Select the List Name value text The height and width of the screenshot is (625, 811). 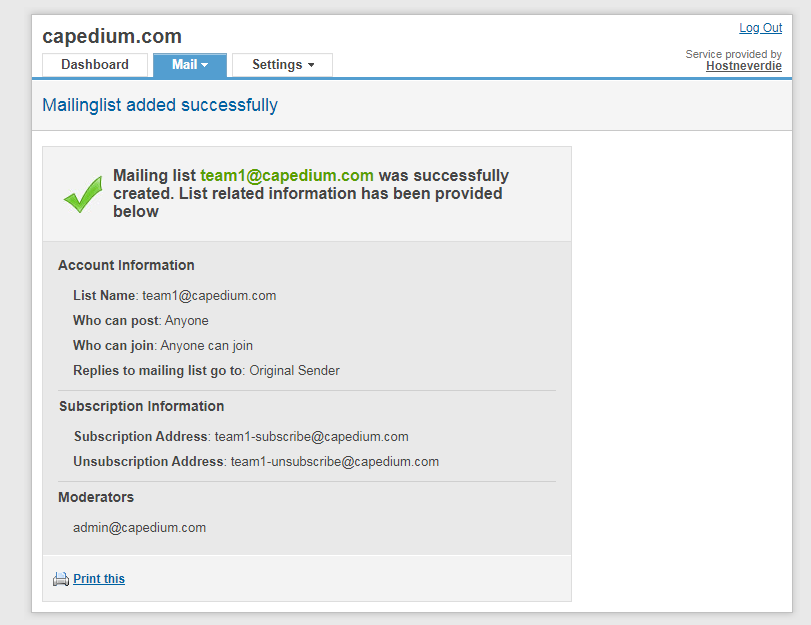[209, 296]
